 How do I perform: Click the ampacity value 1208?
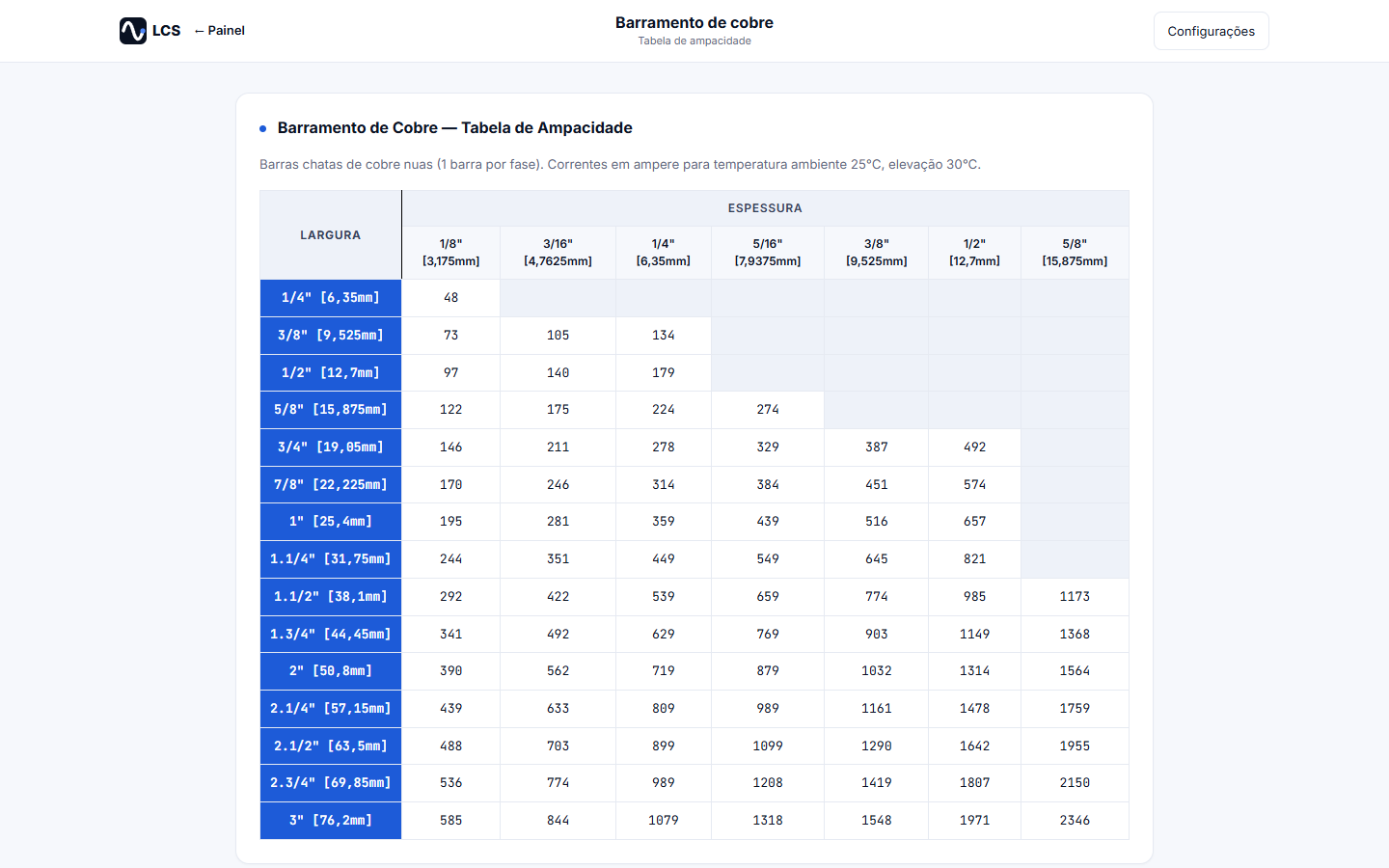[x=768, y=783]
